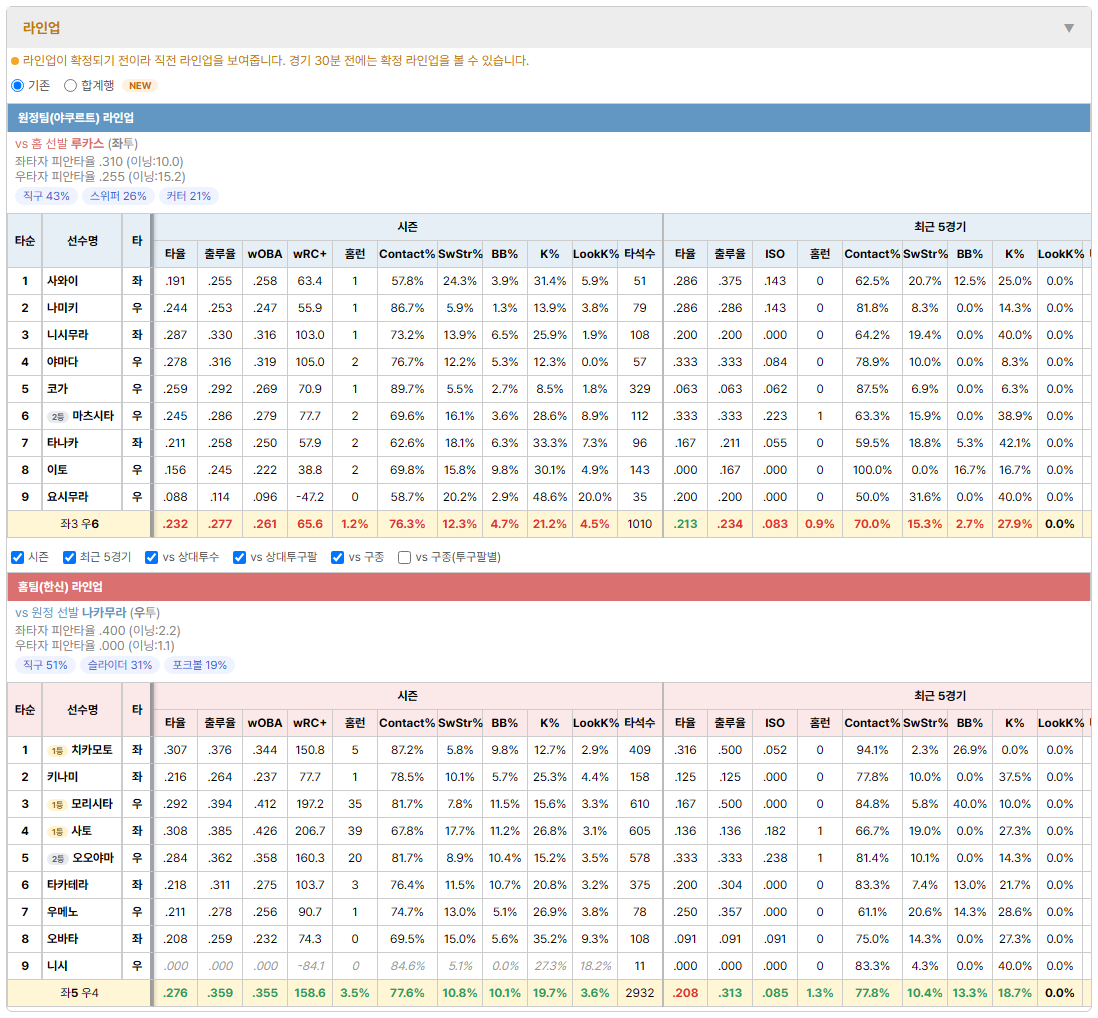Click 요시무라's season wRC+ value -47.2
This screenshot has height=1018, width=1098.
coord(310,497)
